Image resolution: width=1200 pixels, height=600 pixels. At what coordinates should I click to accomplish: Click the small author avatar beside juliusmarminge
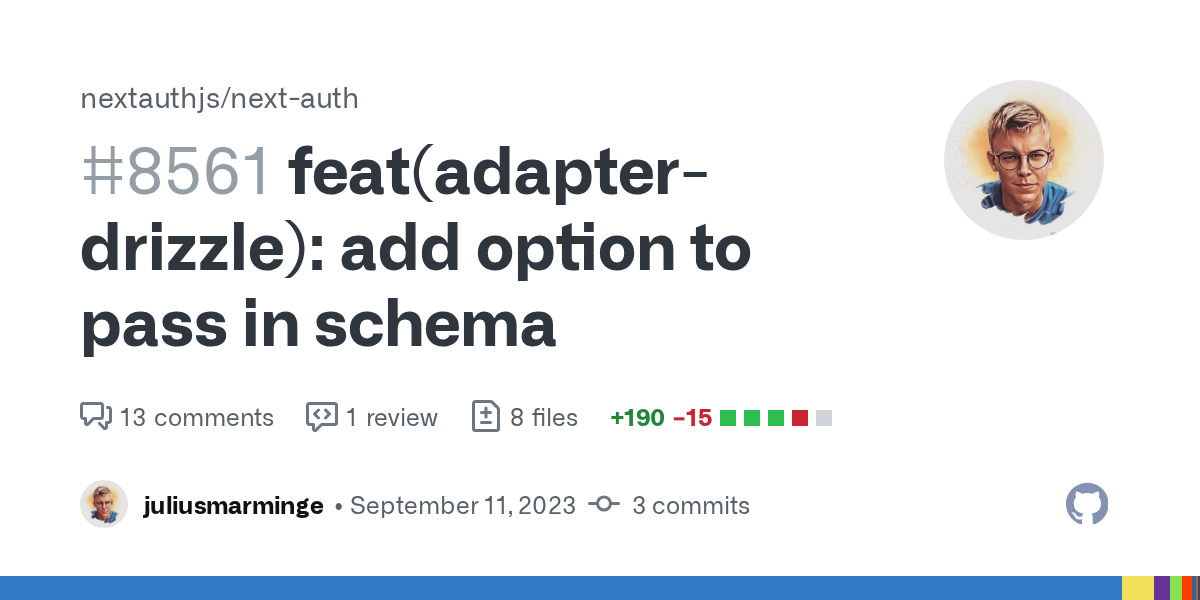pyautogui.click(x=104, y=504)
